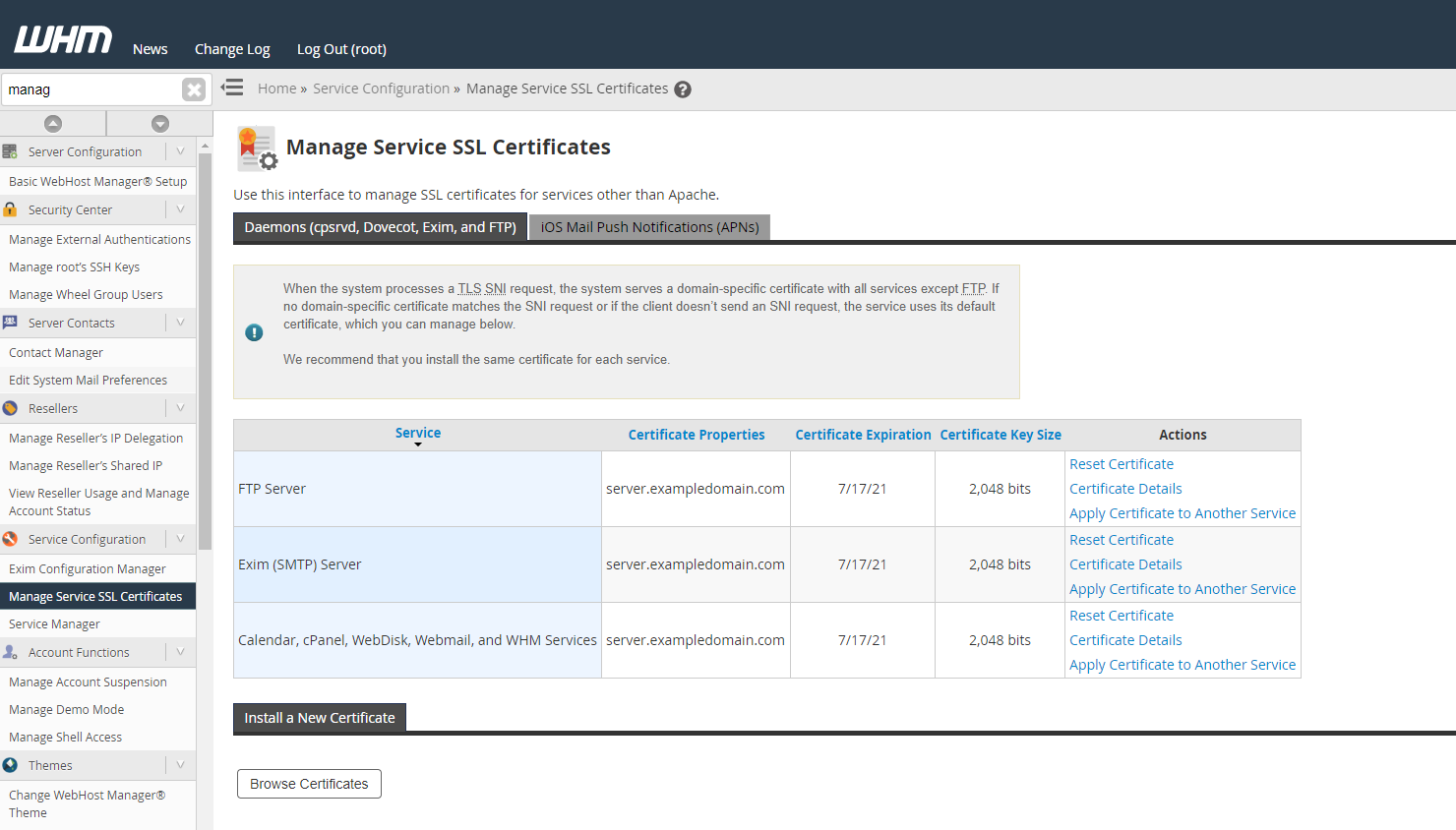Collapse the Service Configuration section chevron

[180, 539]
